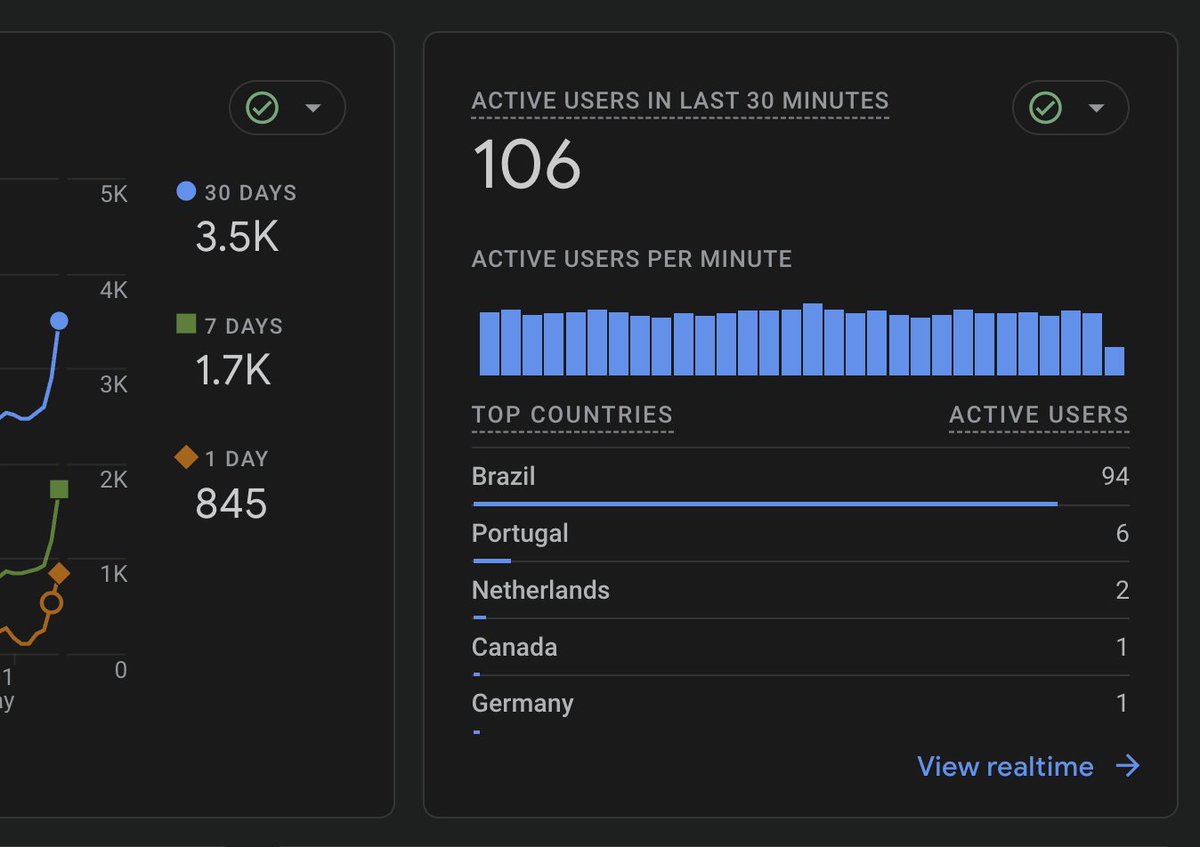Click the green square endpoint on 7-day line
The height and width of the screenshot is (847, 1200).
click(59, 489)
